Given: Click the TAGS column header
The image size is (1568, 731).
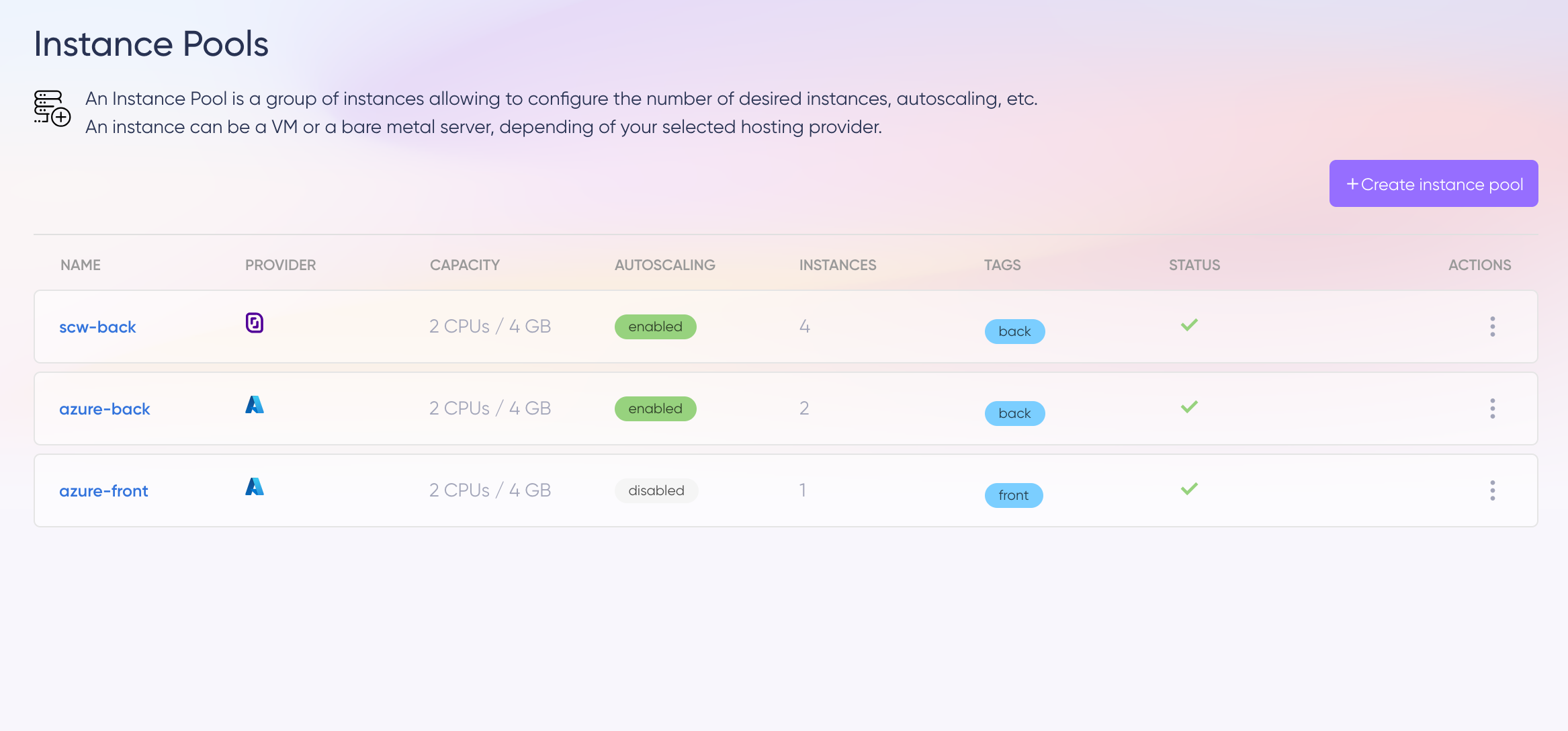Looking at the screenshot, I should [1002, 265].
